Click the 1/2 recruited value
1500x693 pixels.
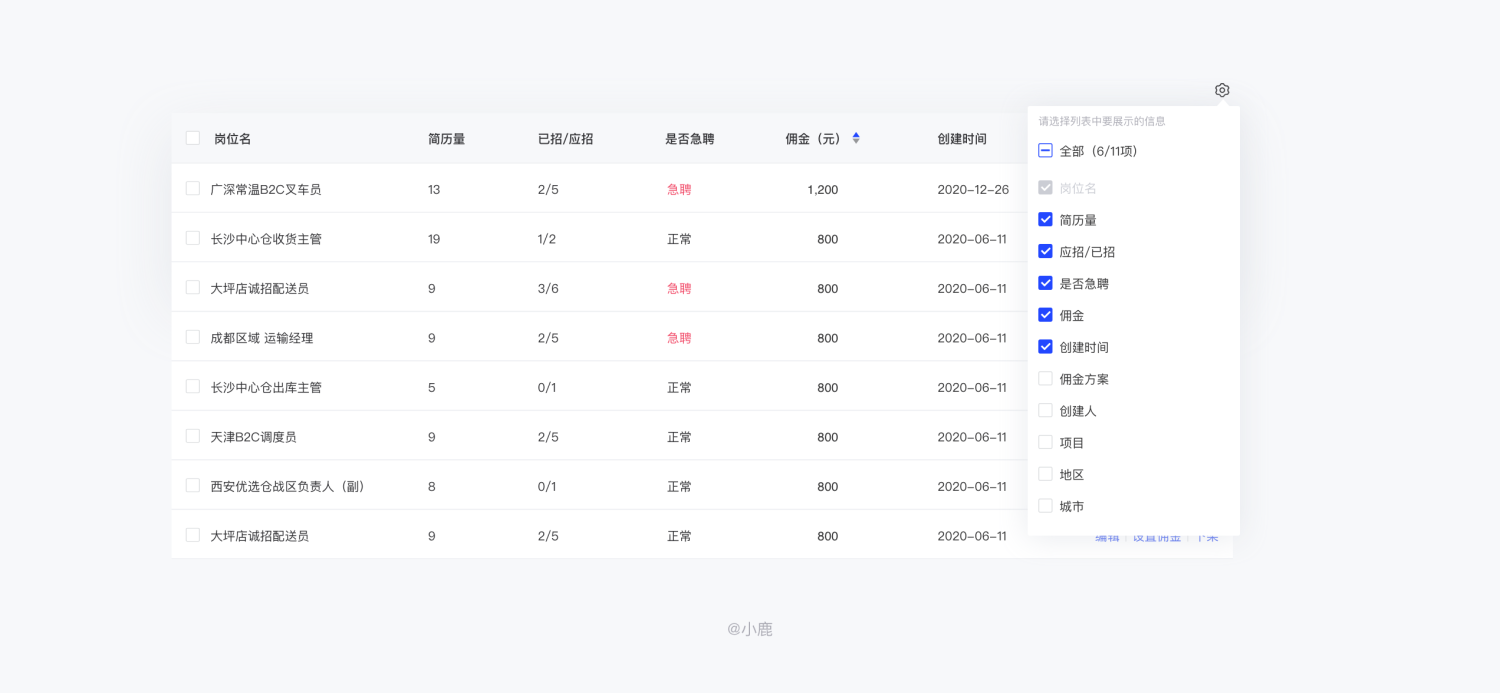coord(547,239)
